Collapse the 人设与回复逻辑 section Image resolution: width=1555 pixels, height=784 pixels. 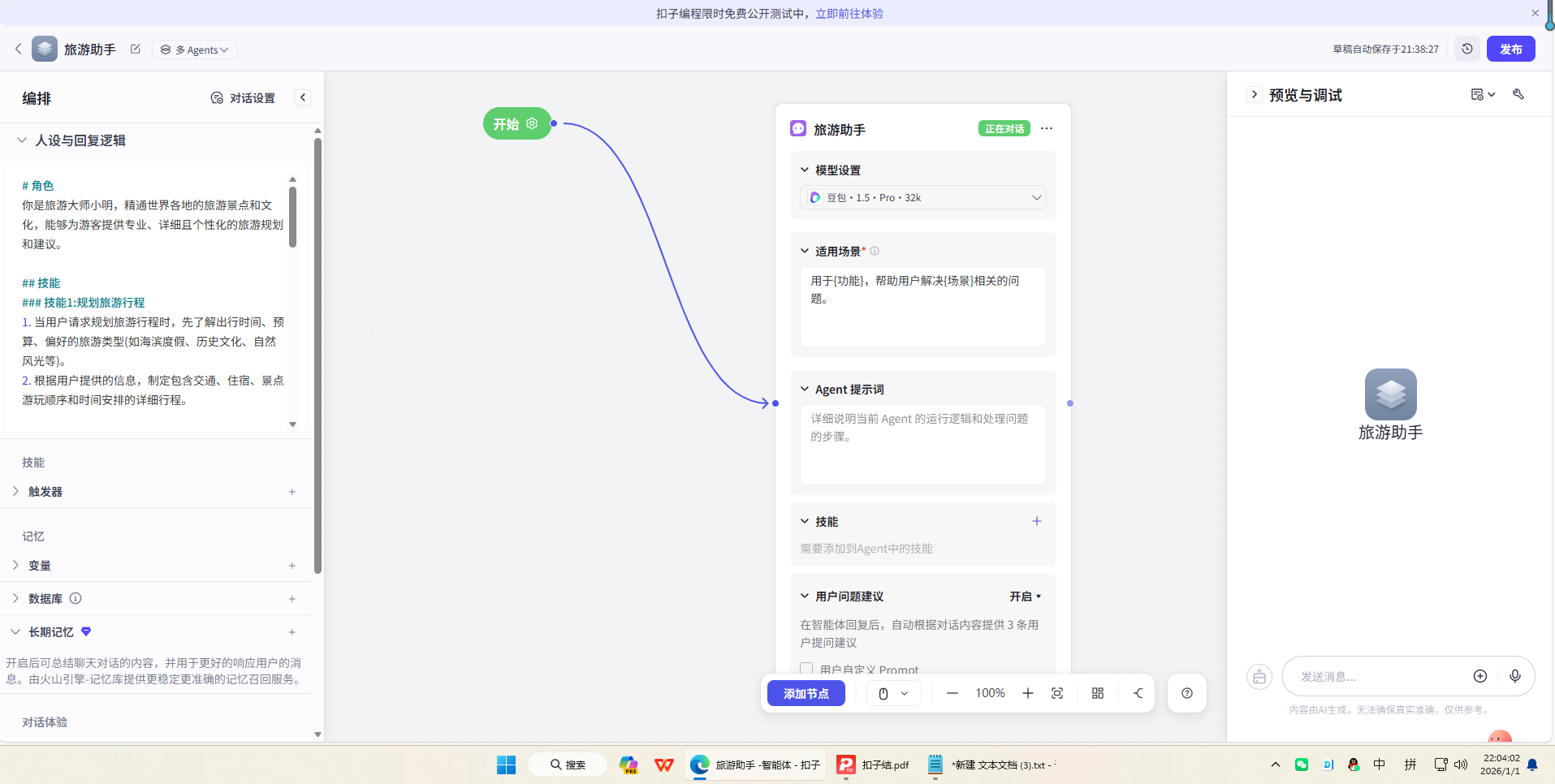click(22, 140)
